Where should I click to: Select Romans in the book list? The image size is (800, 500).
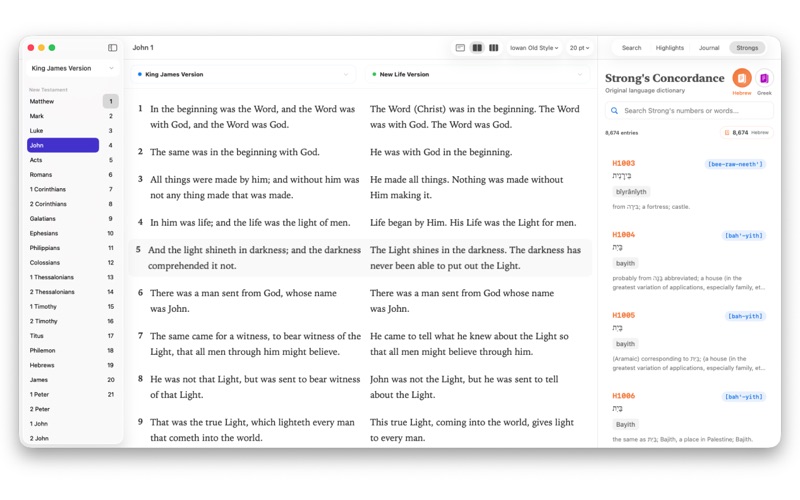coord(63,174)
